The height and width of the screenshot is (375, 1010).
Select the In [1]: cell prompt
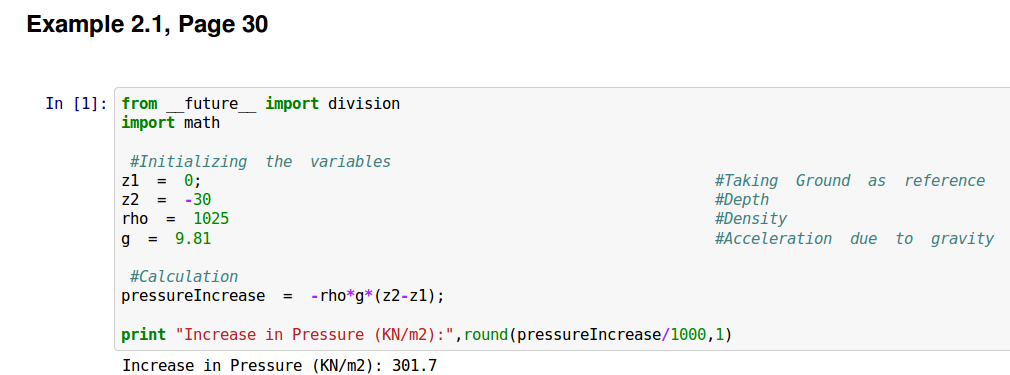click(x=77, y=103)
